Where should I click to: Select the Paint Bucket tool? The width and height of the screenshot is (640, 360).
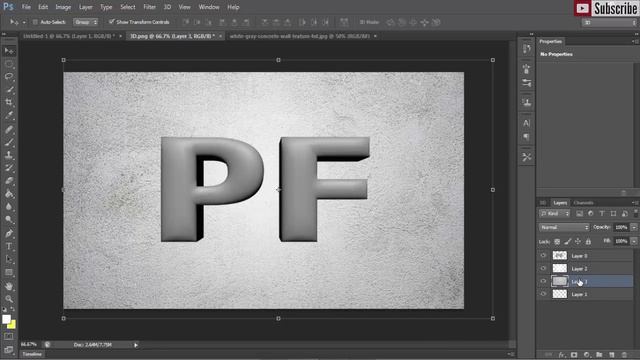point(9,194)
